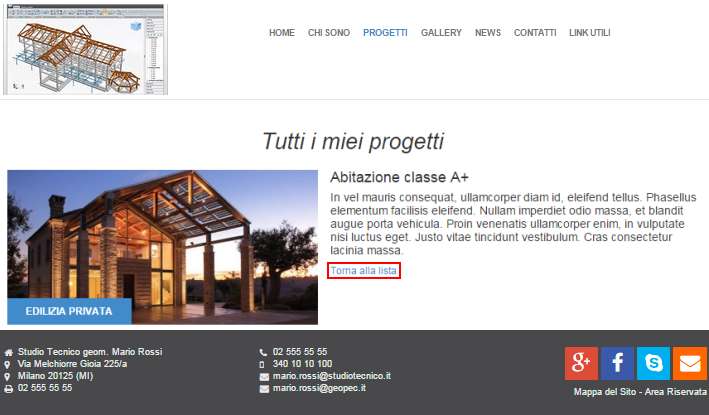Screen dimensions: 709x415
Task: Click the 'Area Riservata' footer link
Action: 678,392
